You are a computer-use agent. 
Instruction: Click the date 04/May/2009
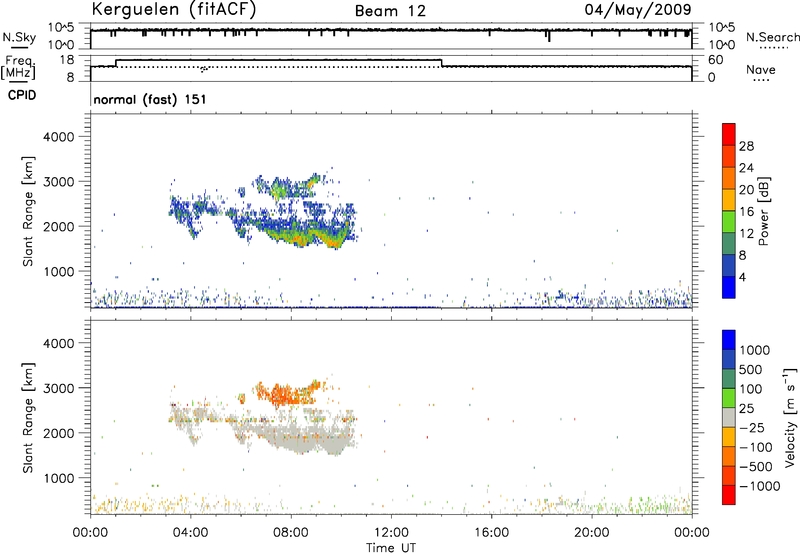(638, 9)
